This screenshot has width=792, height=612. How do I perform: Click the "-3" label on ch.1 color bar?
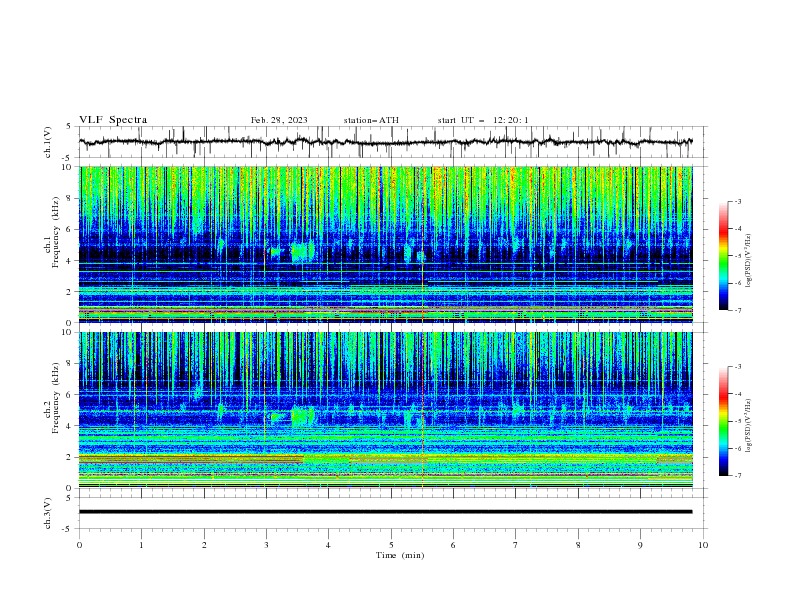738,201
